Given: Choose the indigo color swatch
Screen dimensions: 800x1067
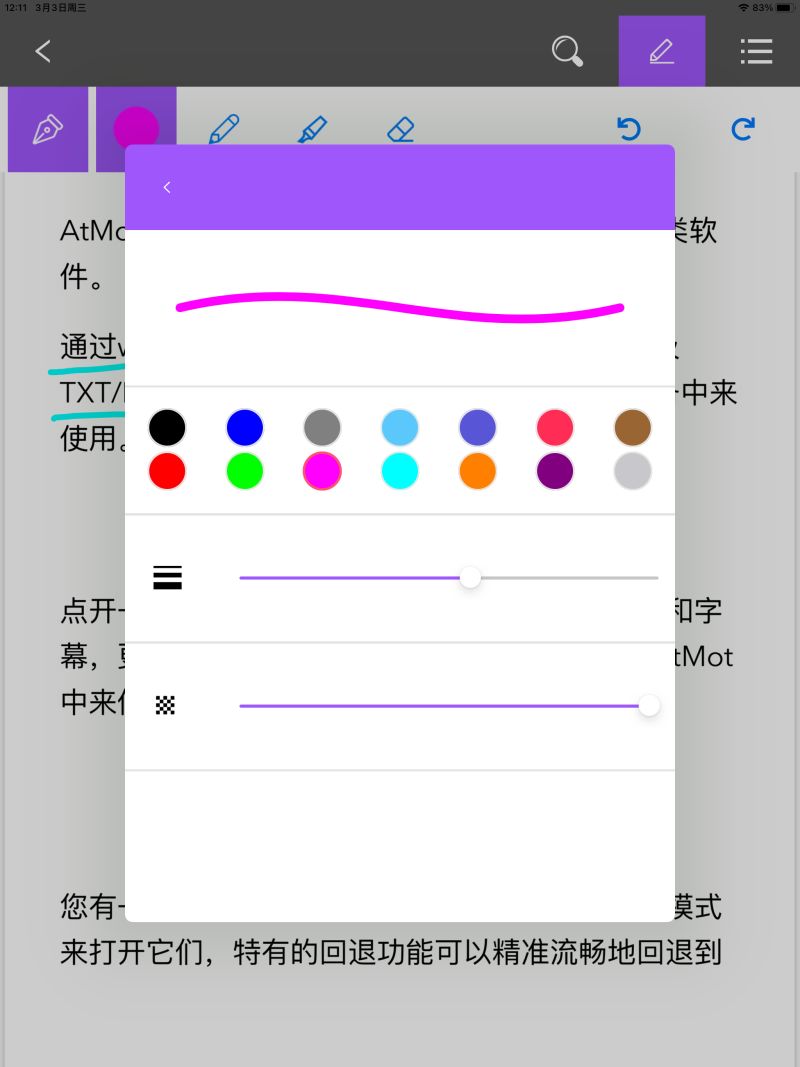Looking at the screenshot, I should [x=478, y=427].
